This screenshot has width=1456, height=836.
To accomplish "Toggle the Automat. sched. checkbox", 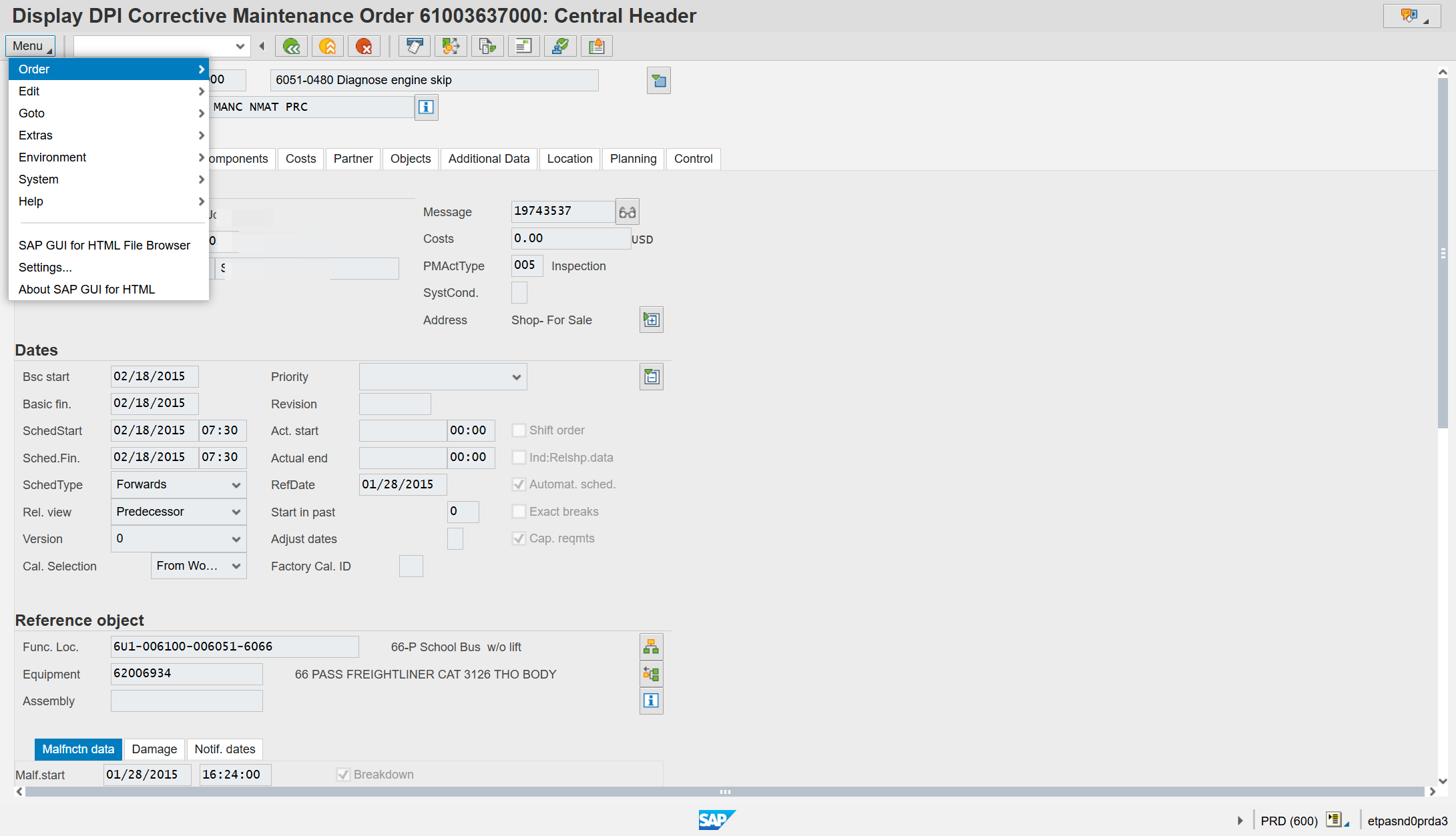I will 519,484.
